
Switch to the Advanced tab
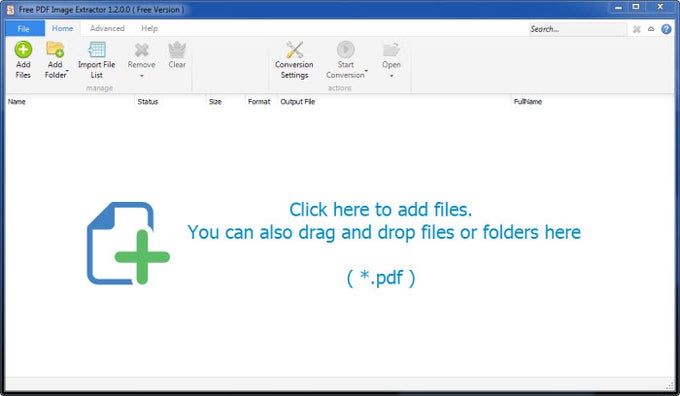pyautogui.click(x=107, y=29)
